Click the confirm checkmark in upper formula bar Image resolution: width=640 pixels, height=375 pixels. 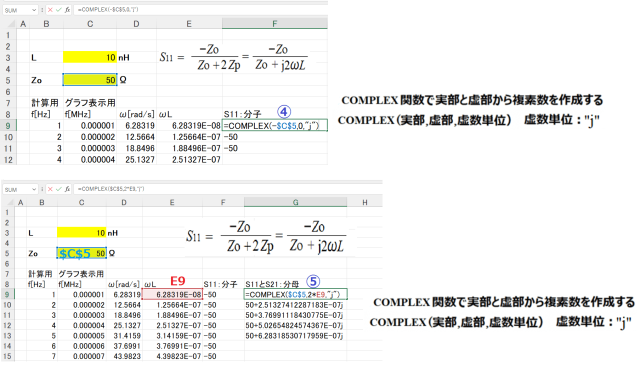click(58, 10)
